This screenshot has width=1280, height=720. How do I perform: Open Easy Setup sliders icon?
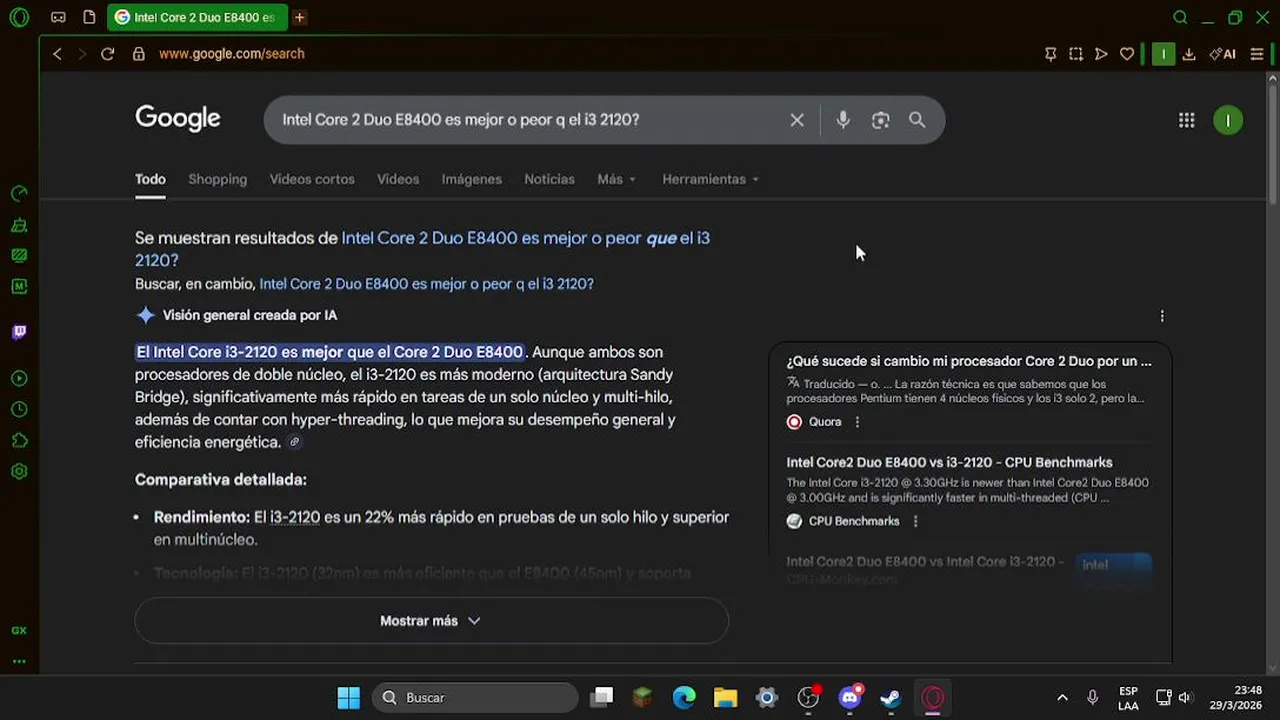pos(1257,54)
